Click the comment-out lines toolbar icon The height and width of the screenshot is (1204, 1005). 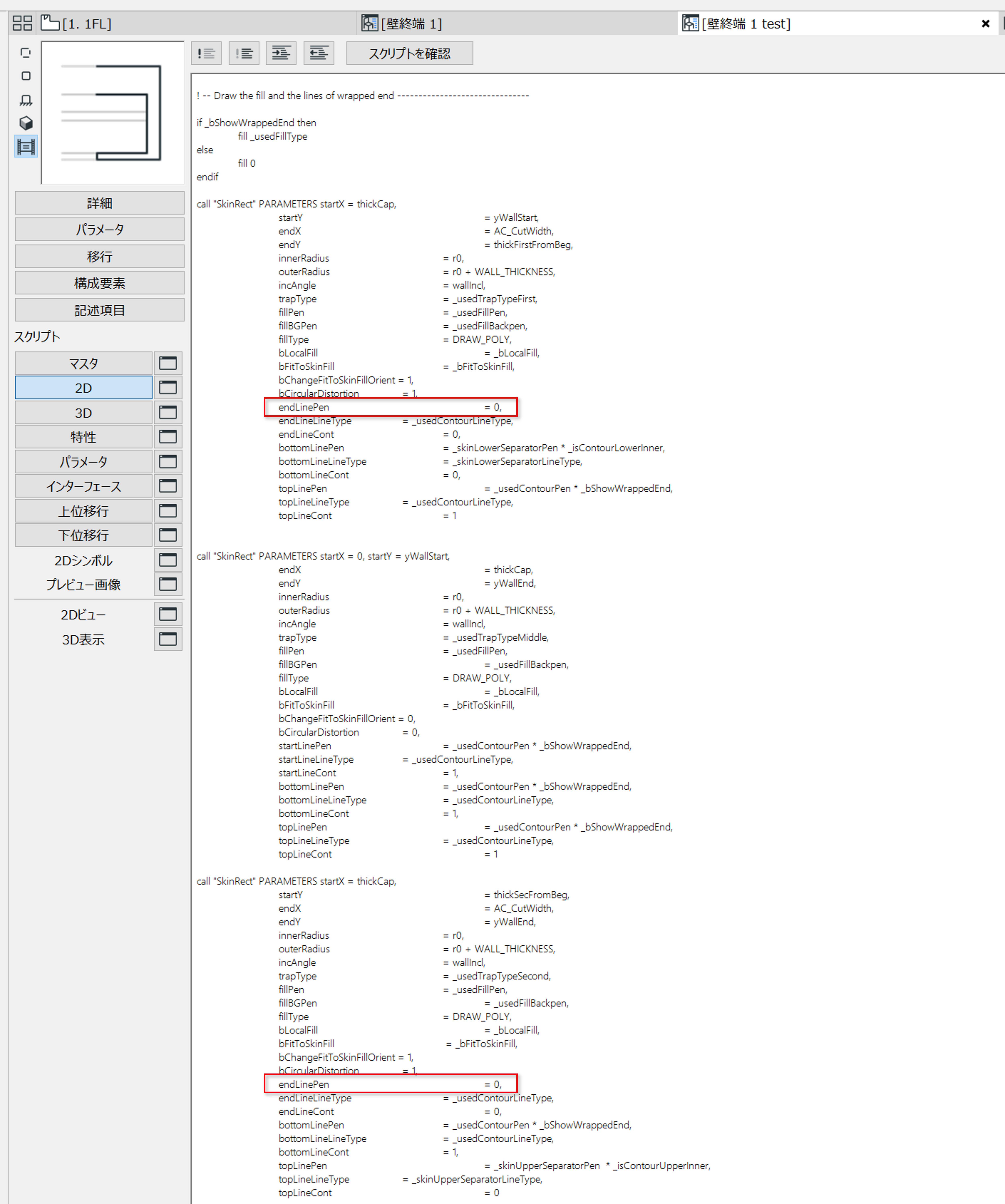coord(206,53)
